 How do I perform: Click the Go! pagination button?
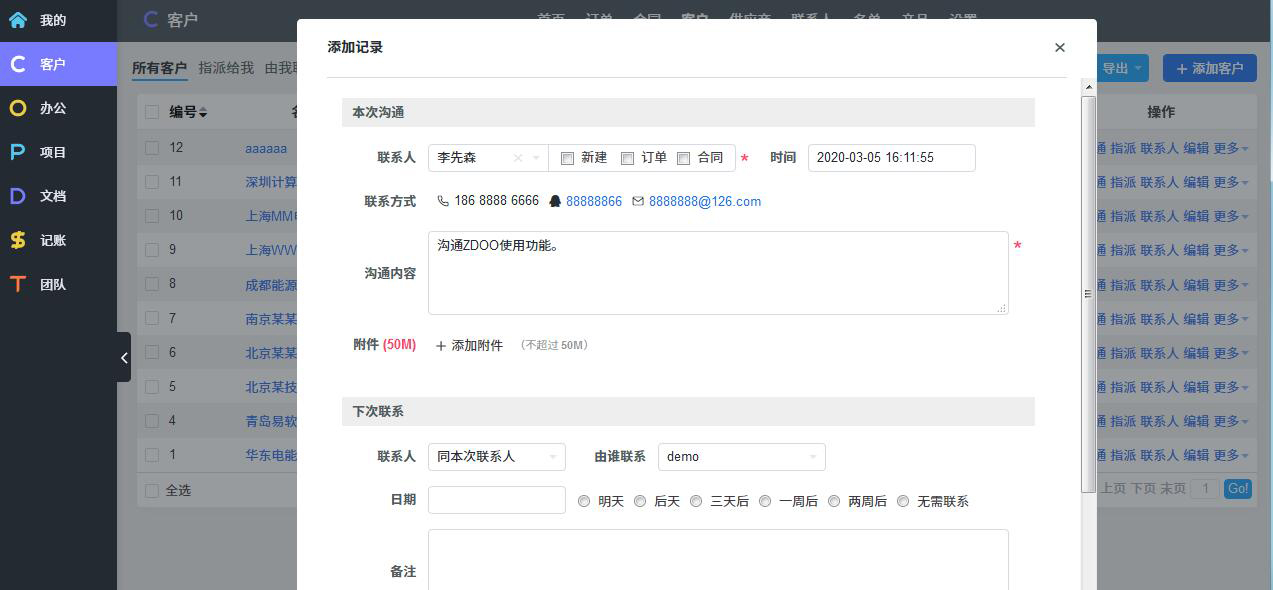point(1238,489)
